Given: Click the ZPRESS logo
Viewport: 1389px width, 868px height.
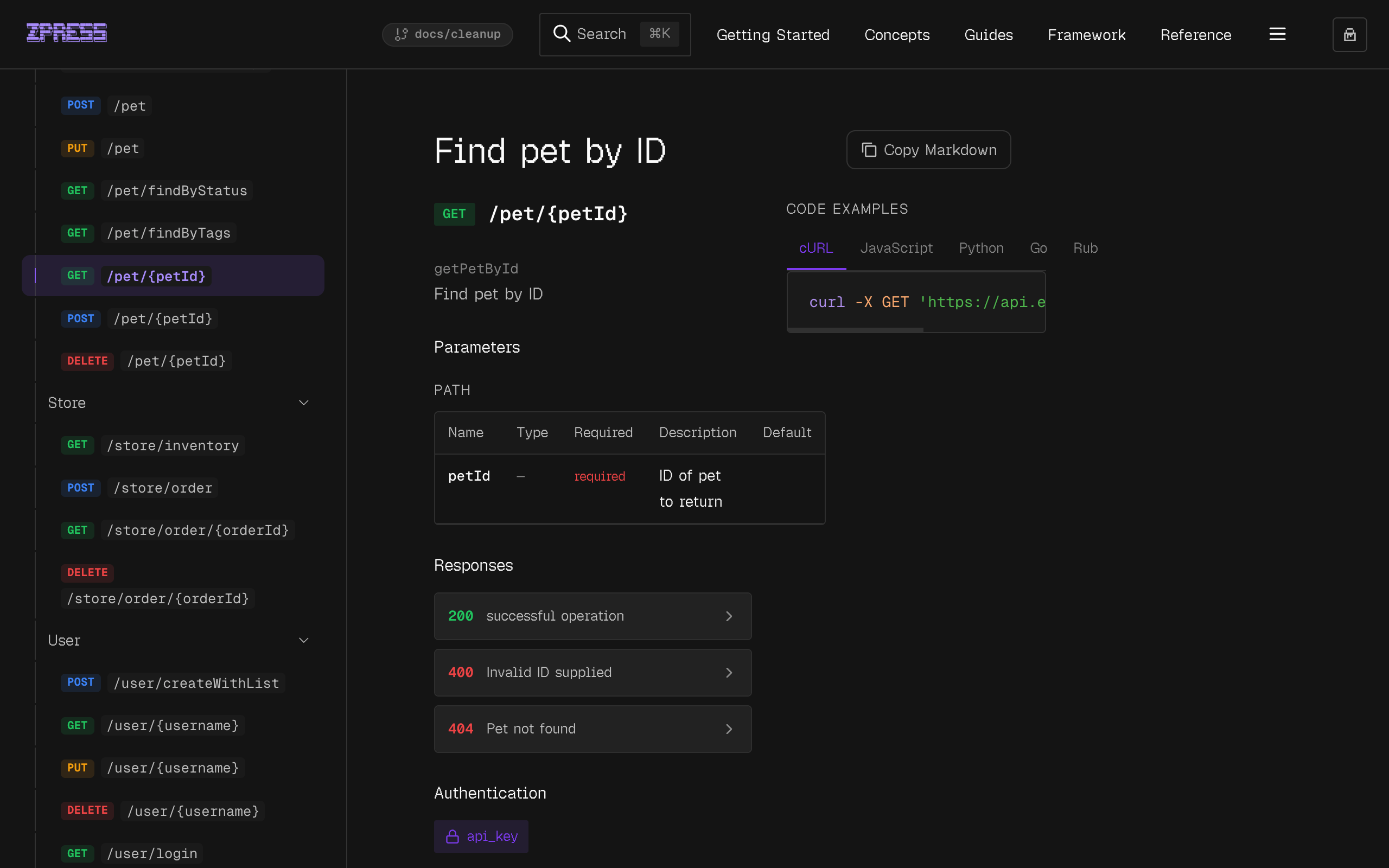Looking at the screenshot, I should 67,33.
